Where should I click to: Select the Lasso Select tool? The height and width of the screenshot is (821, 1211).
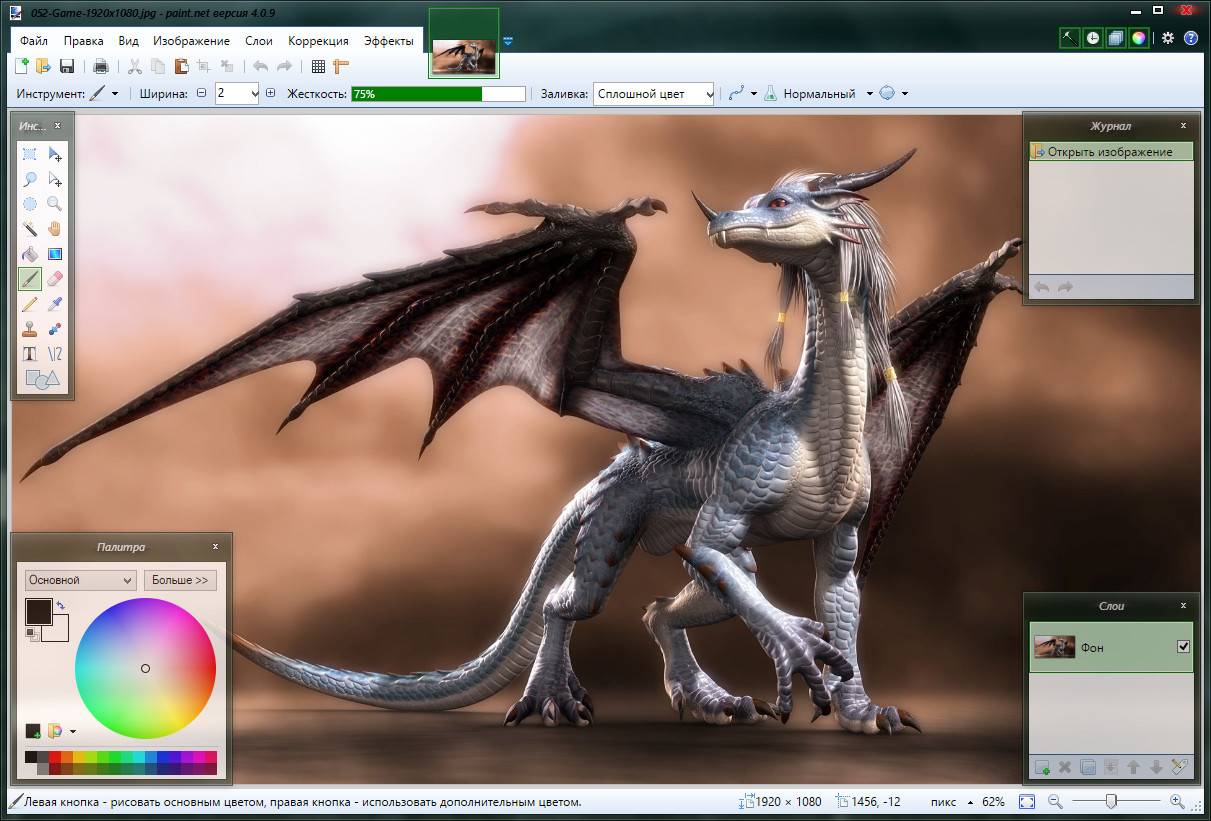click(30, 179)
